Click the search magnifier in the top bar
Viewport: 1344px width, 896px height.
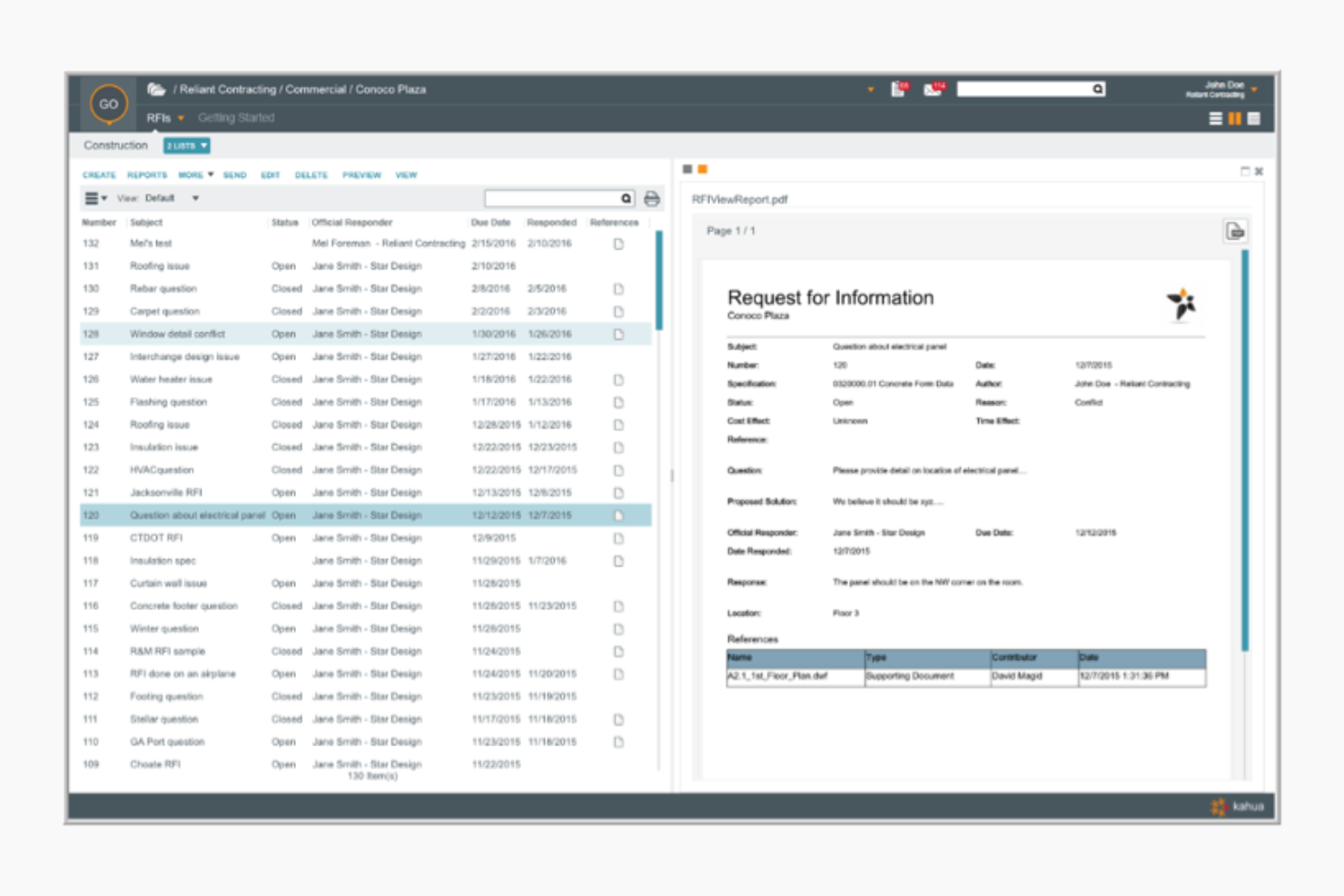(1098, 89)
